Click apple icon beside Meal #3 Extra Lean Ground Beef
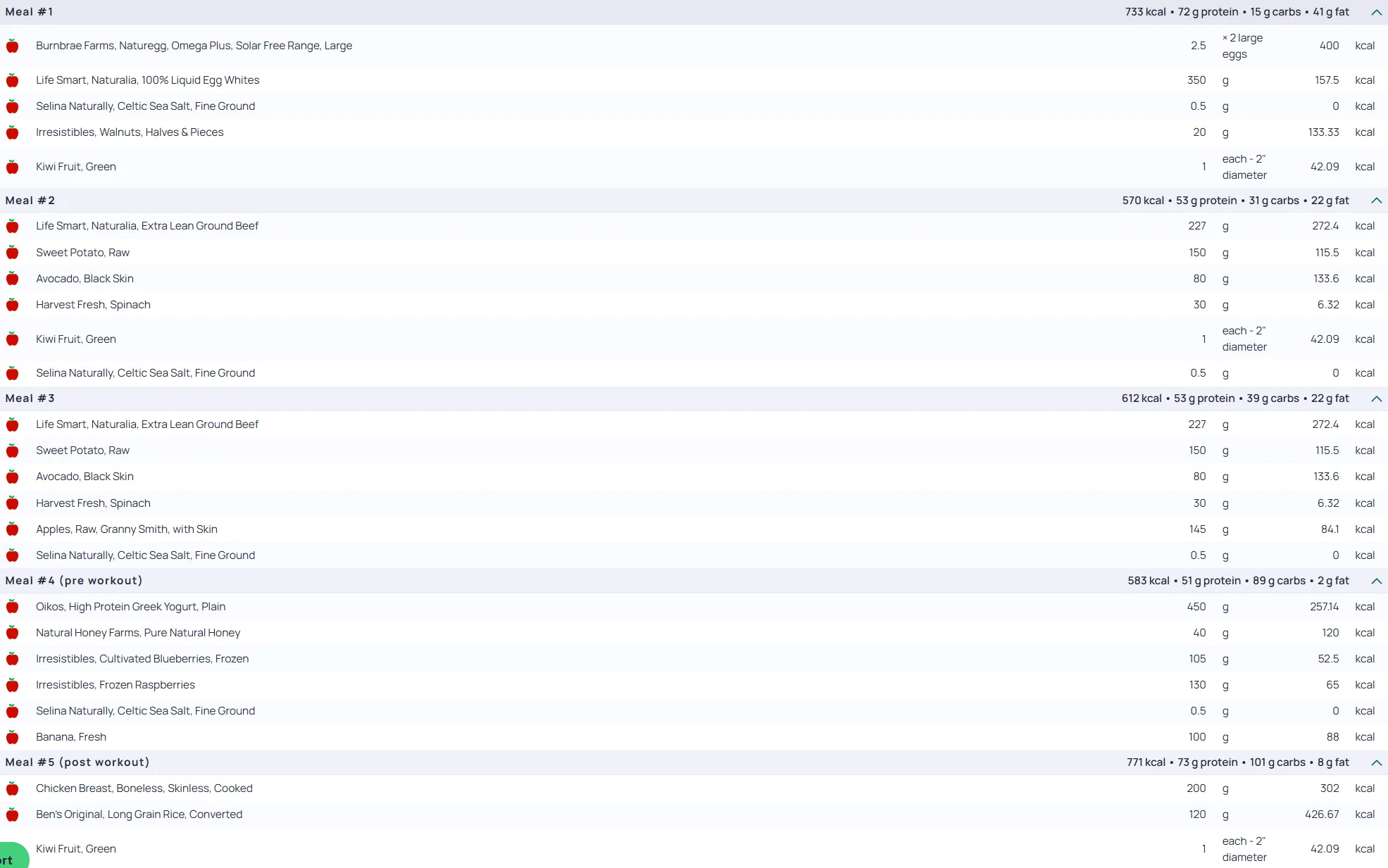 tap(13, 424)
